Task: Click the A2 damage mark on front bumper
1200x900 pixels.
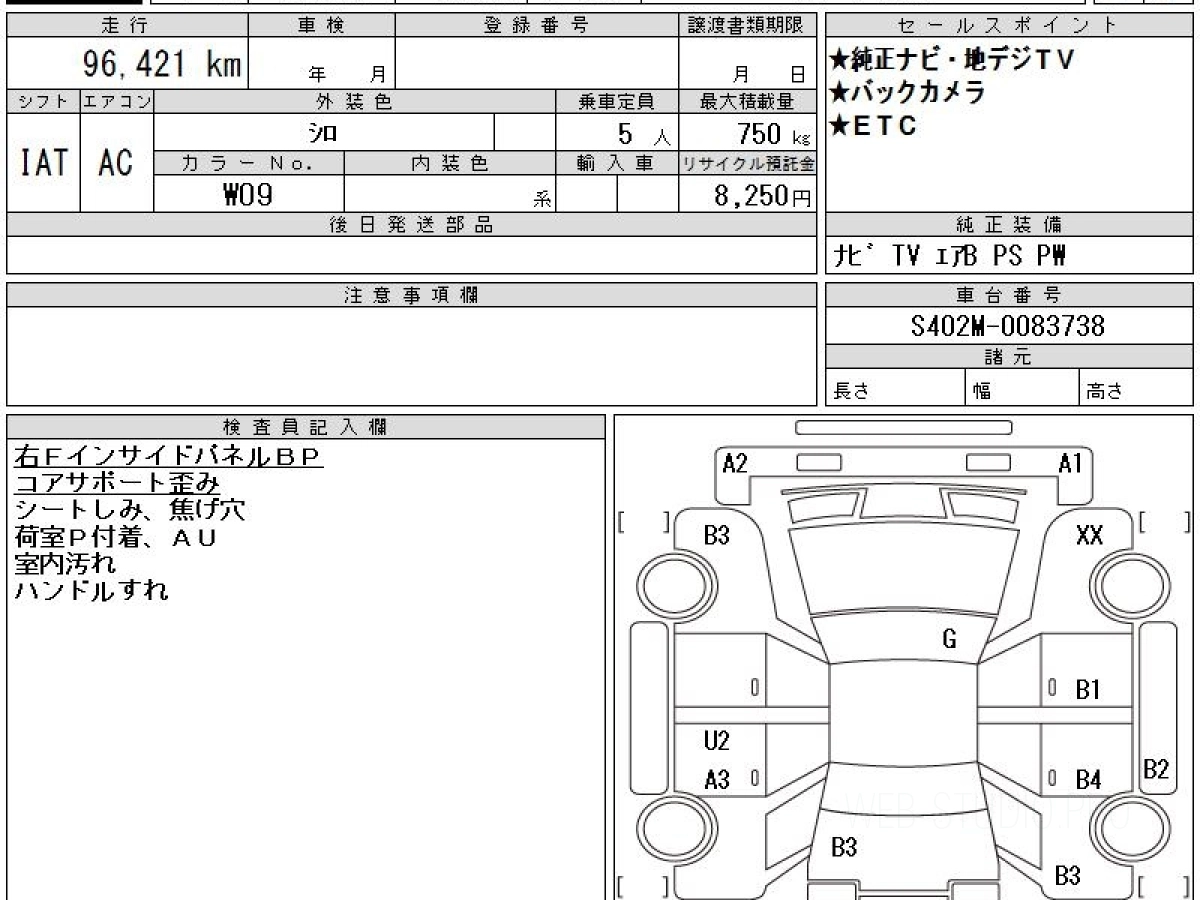Action: pyautogui.click(x=735, y=463)
